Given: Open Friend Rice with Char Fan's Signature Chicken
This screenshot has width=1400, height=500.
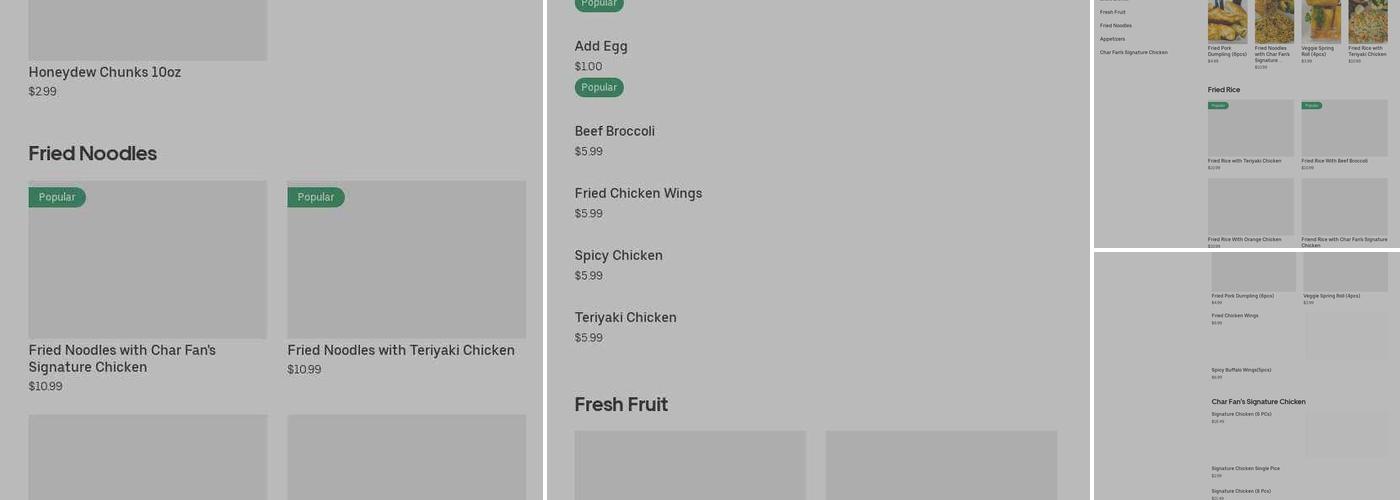Looking at the screenshot, I should tap(1344, 206).
